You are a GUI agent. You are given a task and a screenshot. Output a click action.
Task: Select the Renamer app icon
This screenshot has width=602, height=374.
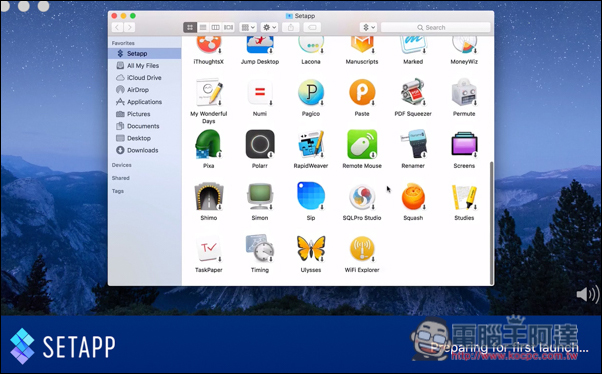(x=413, y=144)
